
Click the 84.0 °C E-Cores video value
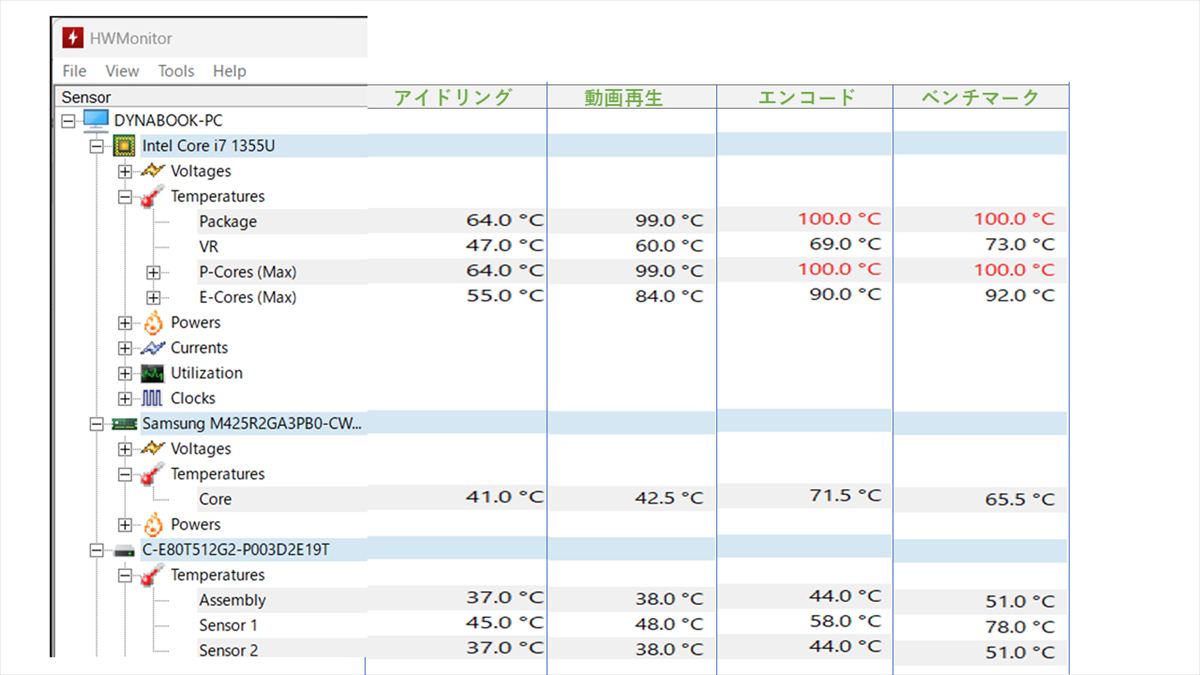(669, 296)
